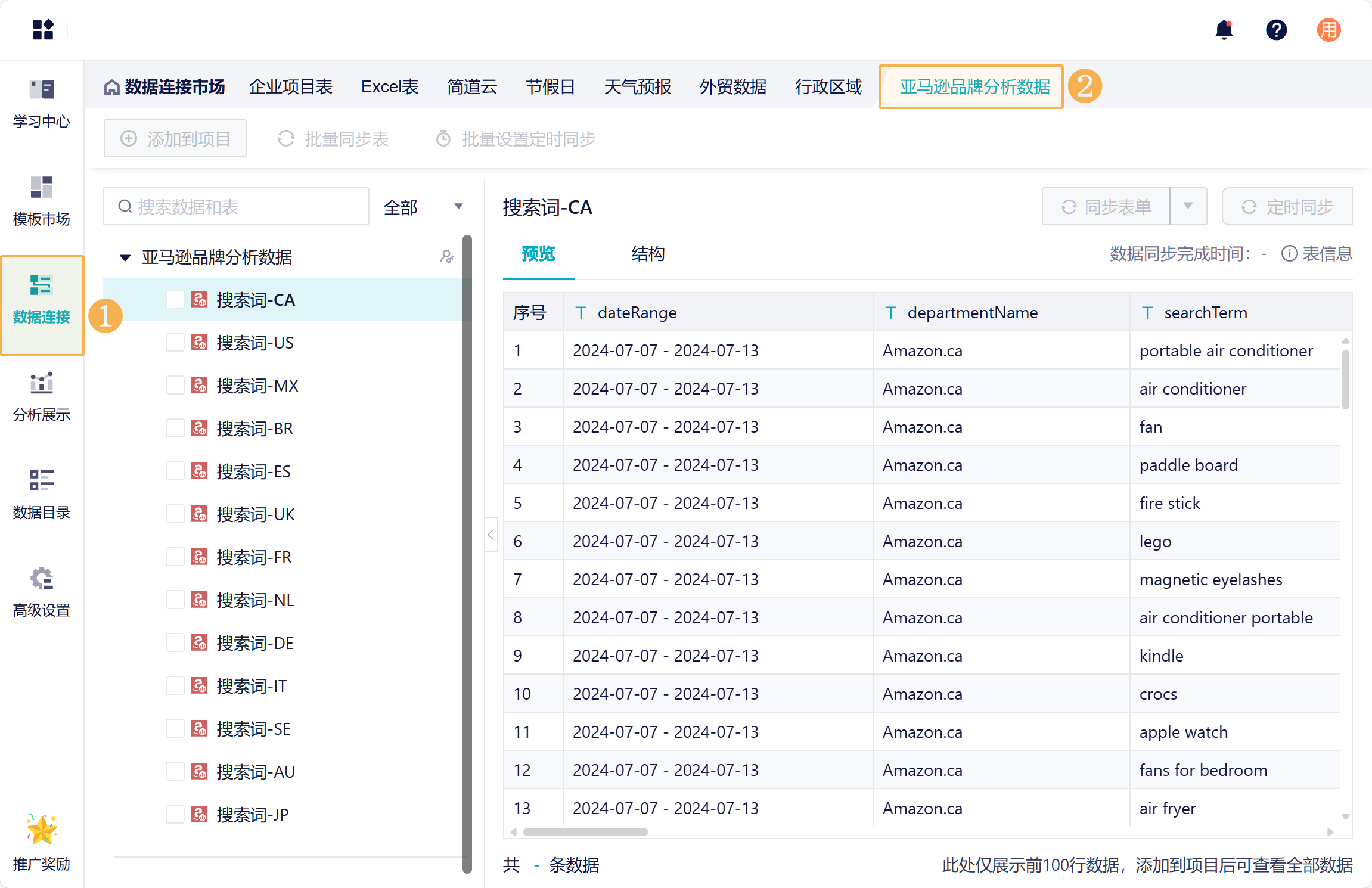Screen dimensions: 1372x888
Task: Open the user avatar menu
Action: point(1328,30)
